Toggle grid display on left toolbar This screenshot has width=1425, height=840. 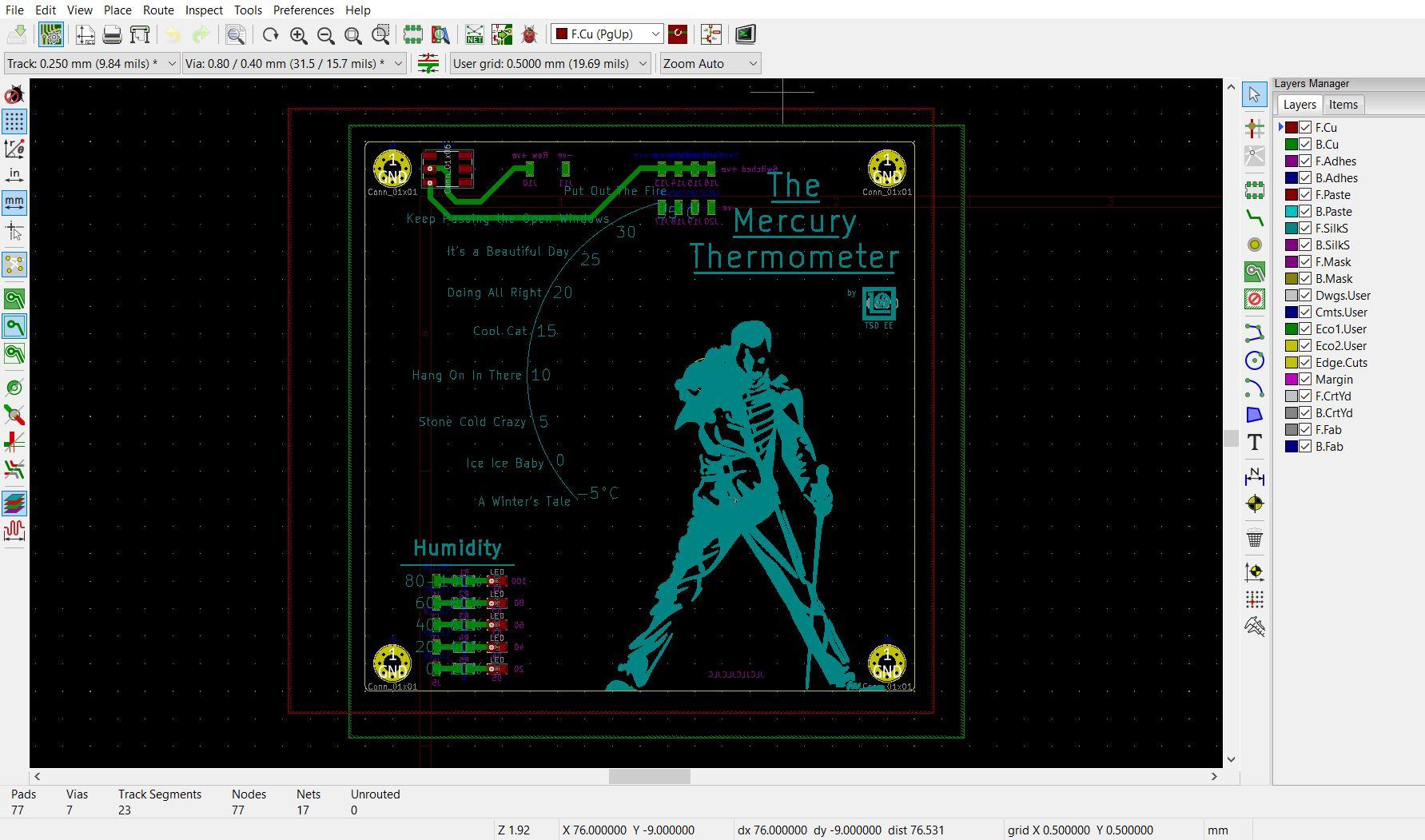click(14, 121)
